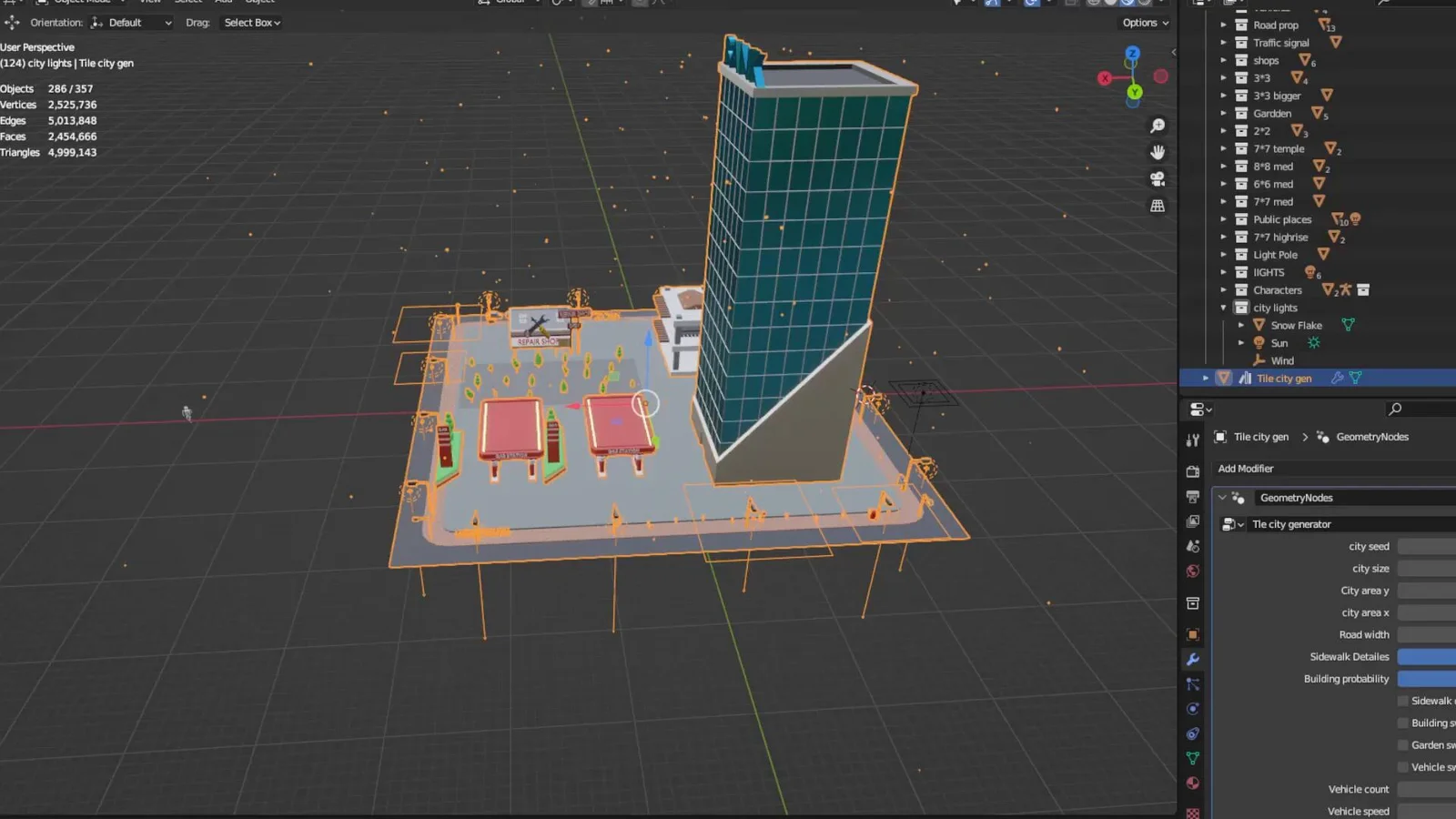Click the zoom magnifier icon in the viewport
Viewport: 1456px width, 819px height.
1158,126
